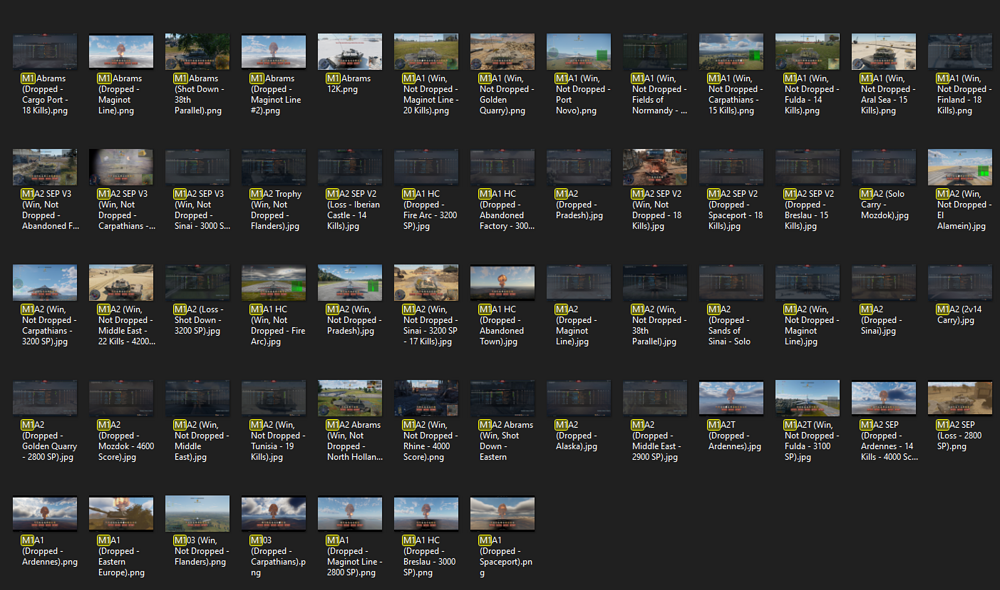Click M1A2 SEP V2 Breslau 15 Kills file name

coord(809,210)
